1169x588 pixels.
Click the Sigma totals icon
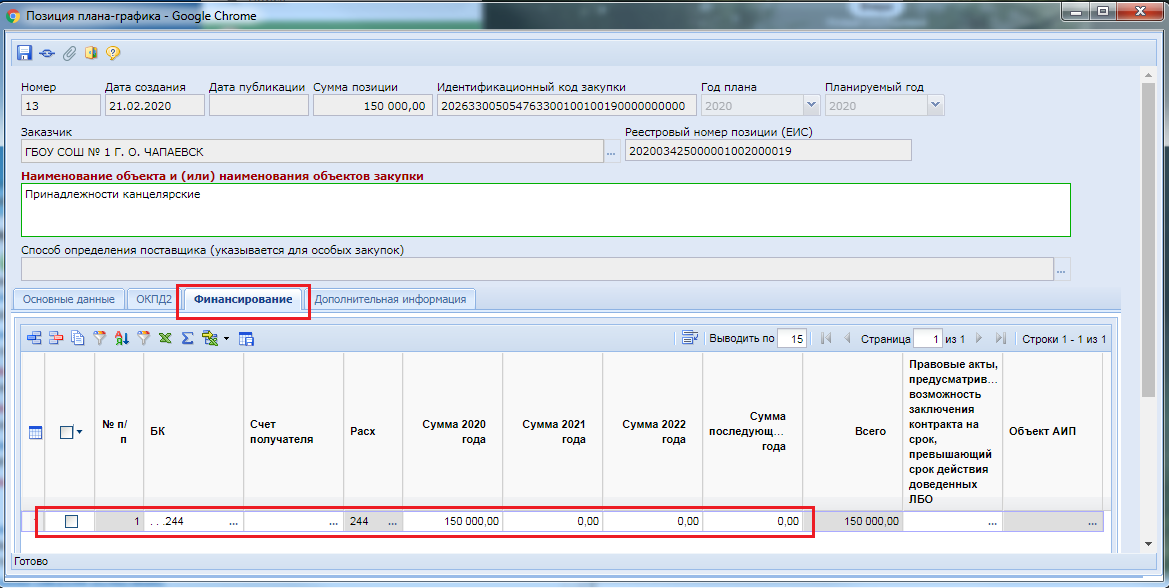[x=187, y=338]
